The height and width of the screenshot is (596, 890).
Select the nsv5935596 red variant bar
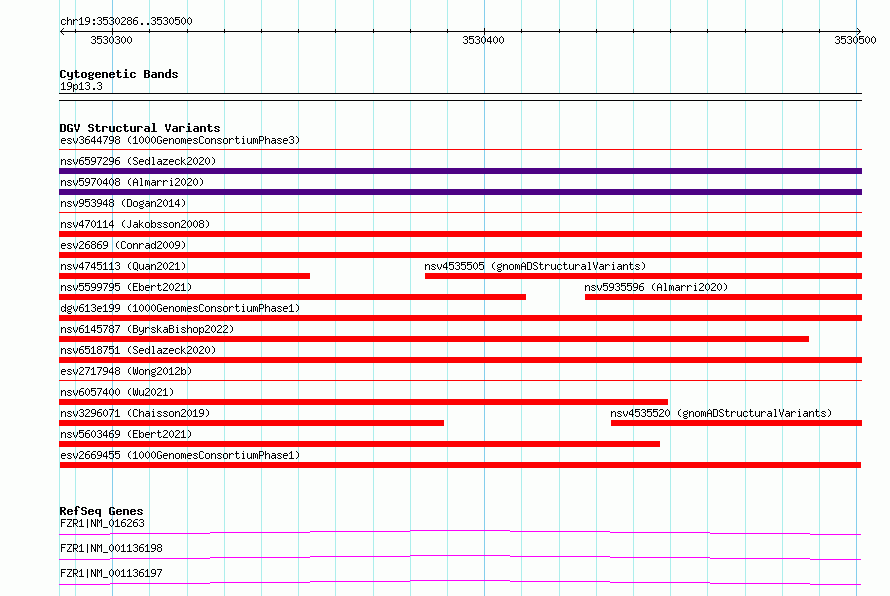coord(723,297)
